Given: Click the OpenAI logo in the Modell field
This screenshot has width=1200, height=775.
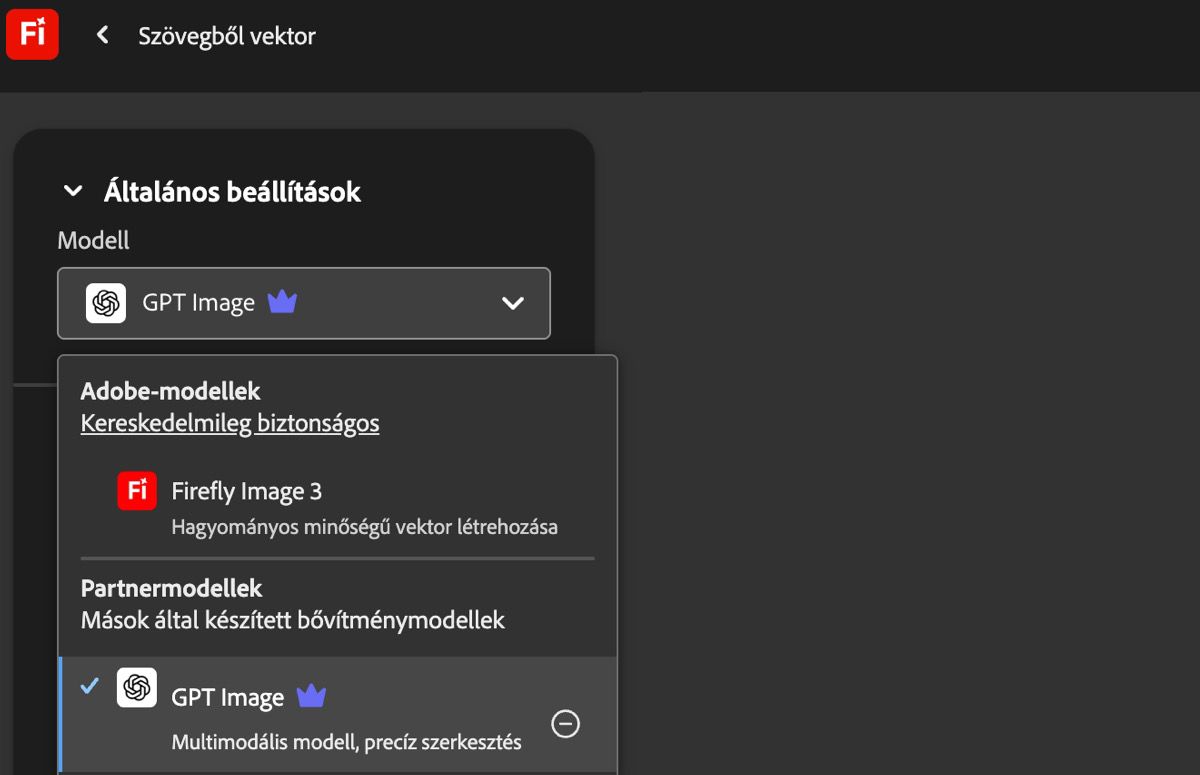Looking at the screenshot, I should (x=106, y=303).
